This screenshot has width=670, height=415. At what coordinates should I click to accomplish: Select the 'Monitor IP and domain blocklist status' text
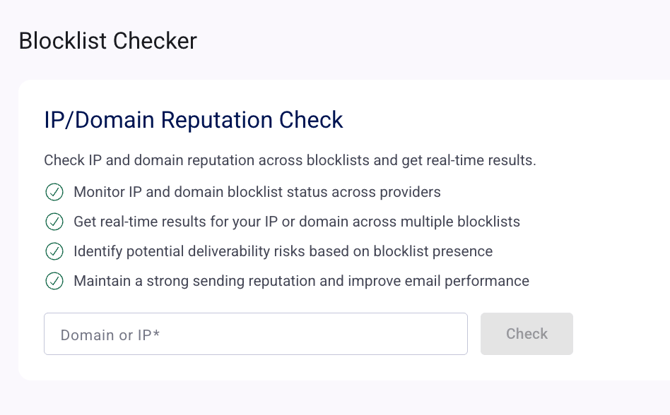(x=257, y=192)
